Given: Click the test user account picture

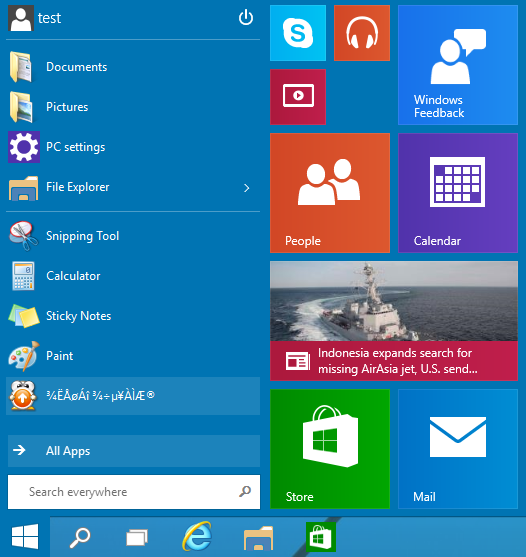Looking at the screenshot, I should pyautogui.click(x=21, y=18).
